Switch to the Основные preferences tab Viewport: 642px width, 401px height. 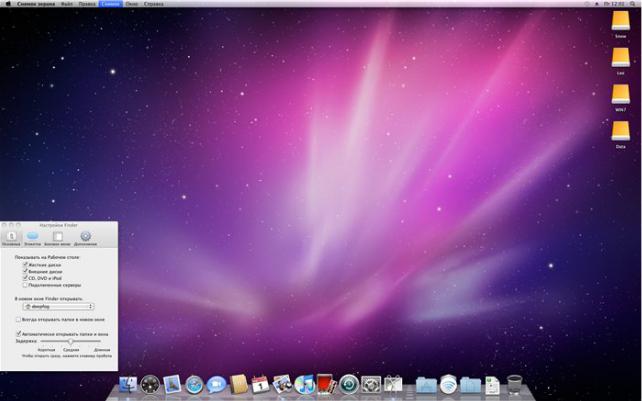coord(11,238)
